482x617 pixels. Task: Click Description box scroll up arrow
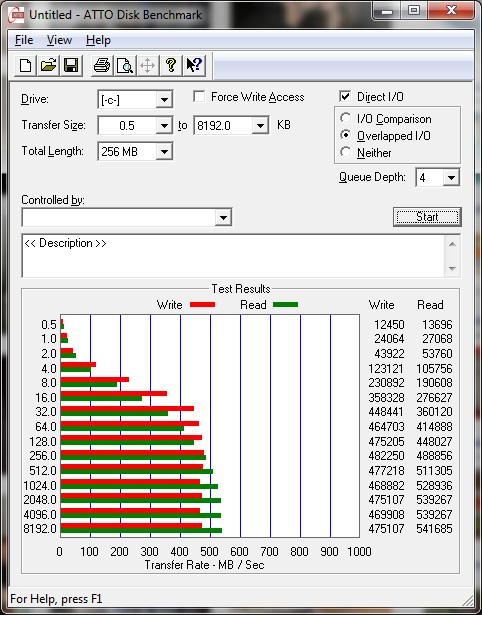coord(452,244)
